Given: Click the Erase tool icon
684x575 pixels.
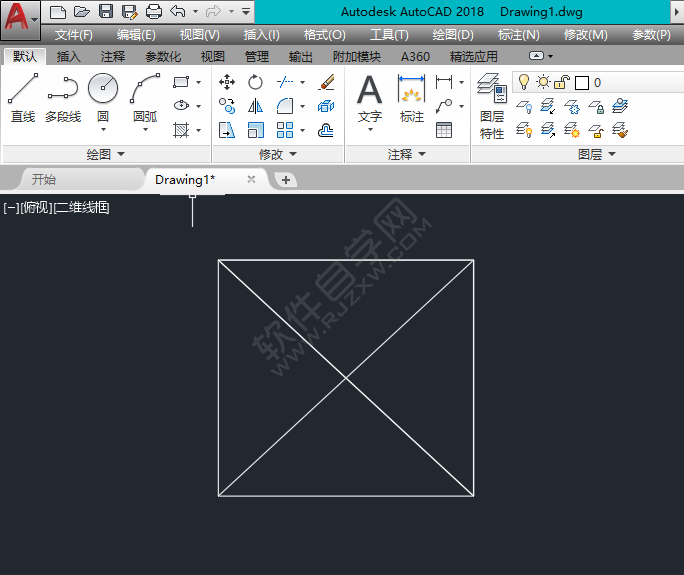Looking at the screenshot, I should point(326,82).
